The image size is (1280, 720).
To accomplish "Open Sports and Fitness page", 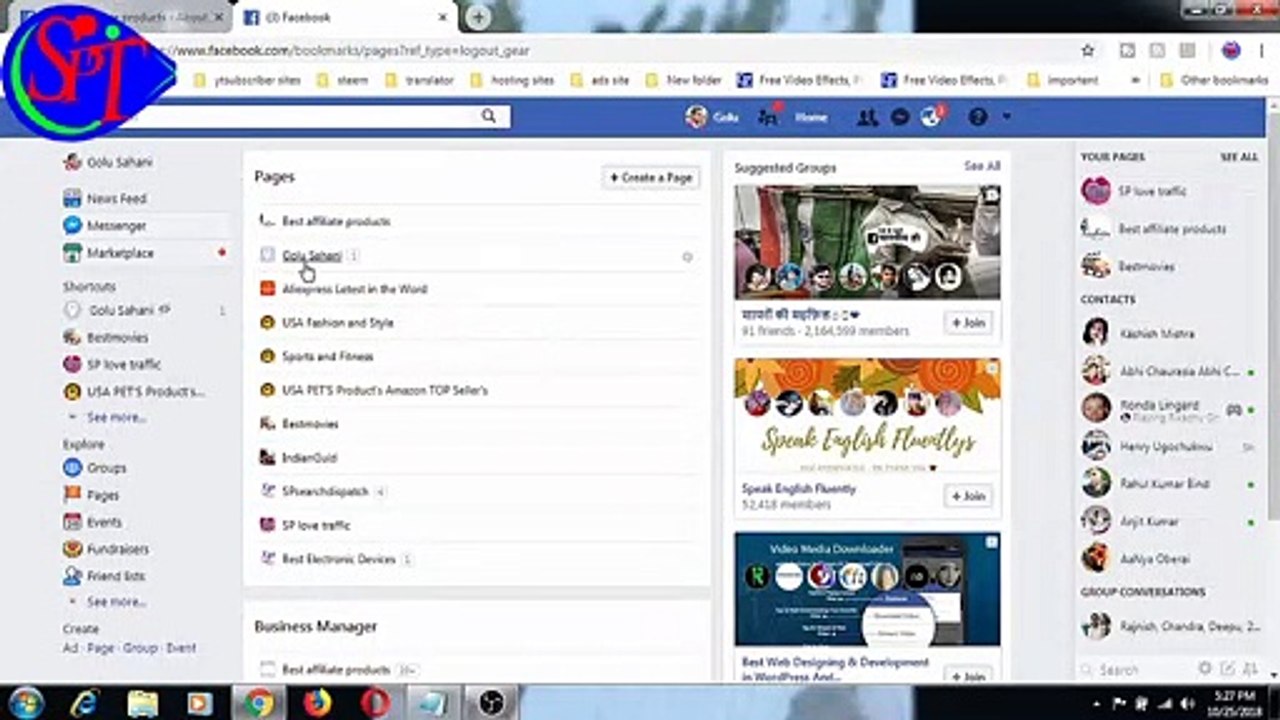I will point(327,356).
